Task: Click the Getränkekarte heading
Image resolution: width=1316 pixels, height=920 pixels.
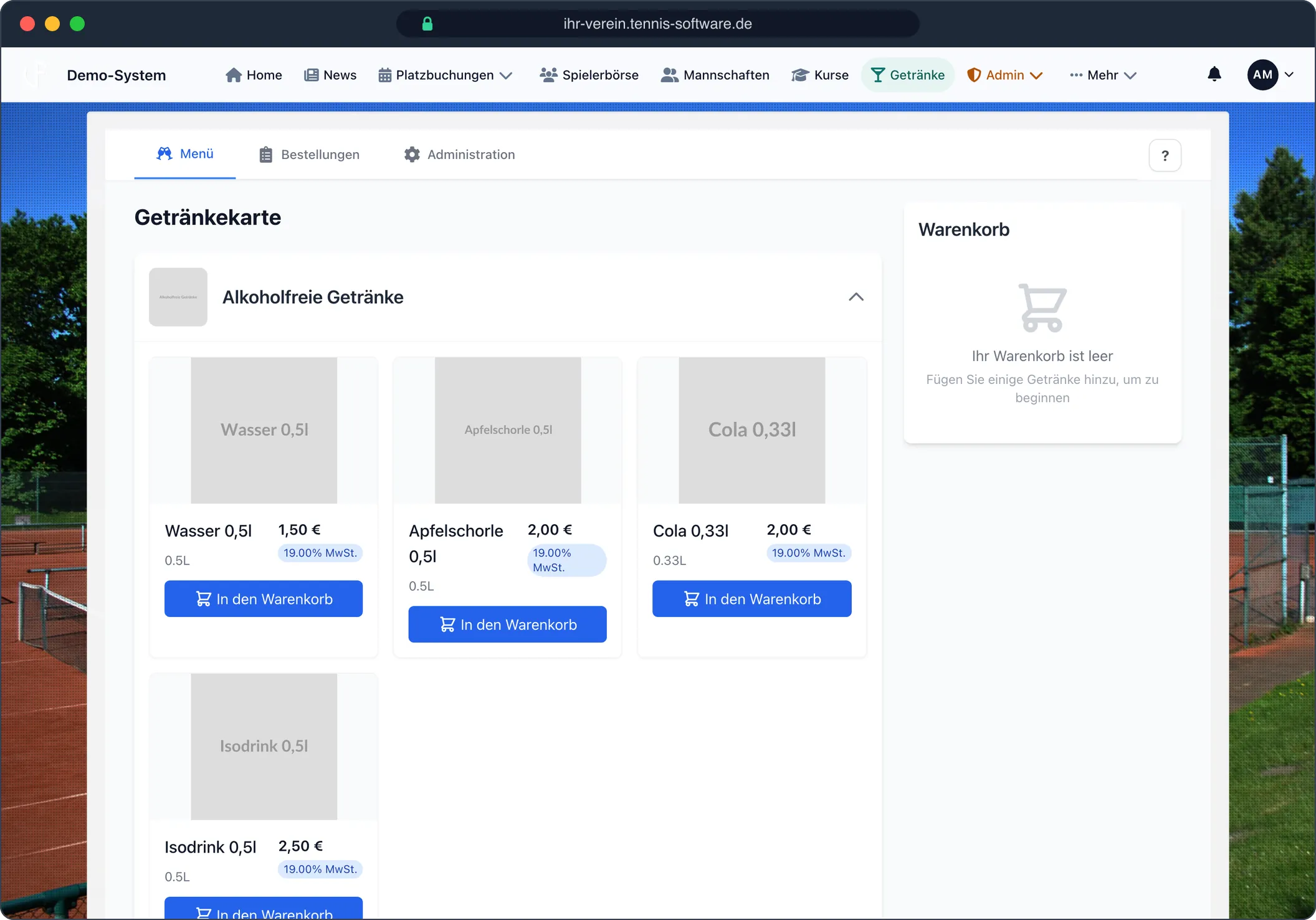Action: click(x=207, y=218)
